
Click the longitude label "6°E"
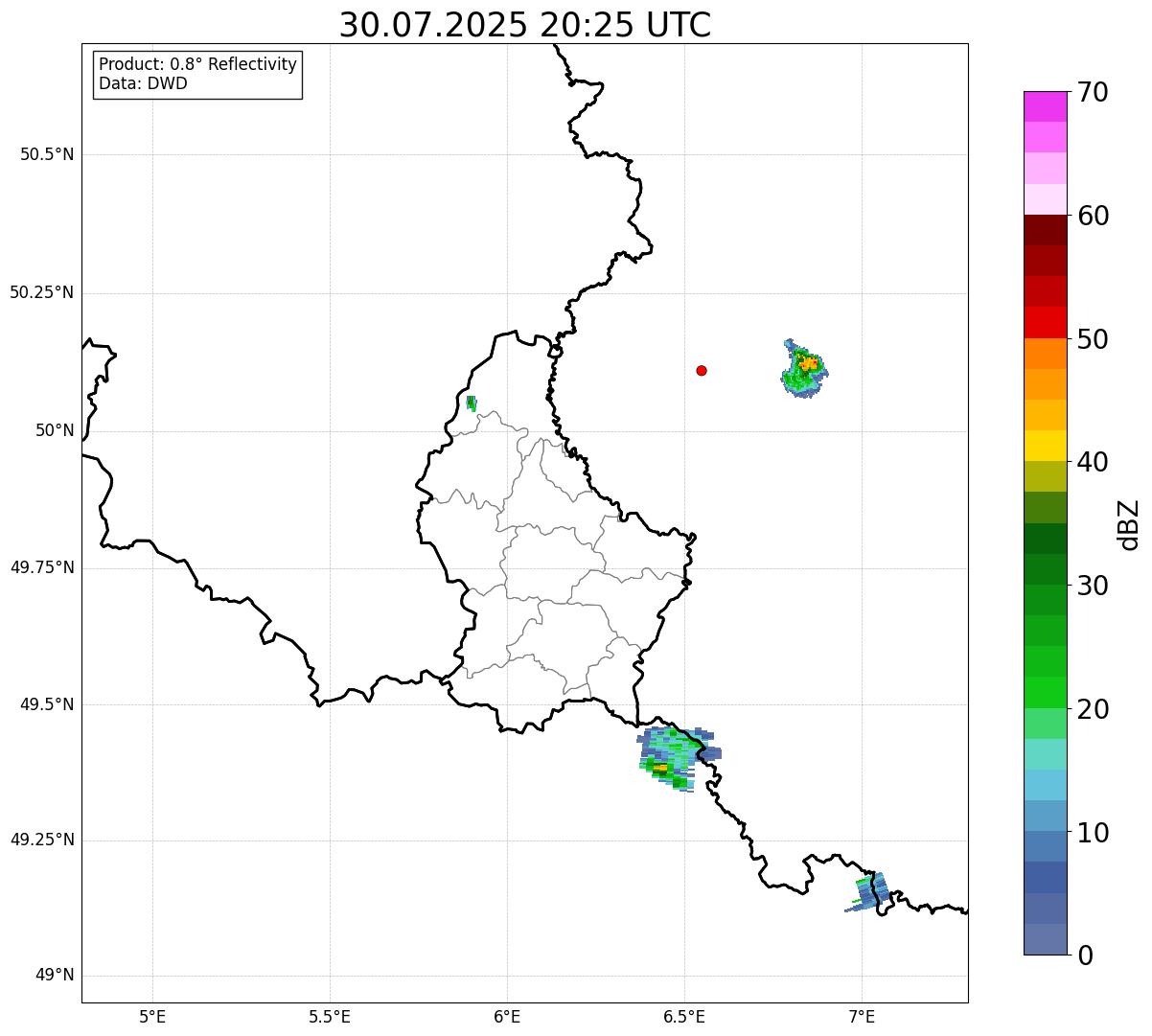tap(507, 1017)
